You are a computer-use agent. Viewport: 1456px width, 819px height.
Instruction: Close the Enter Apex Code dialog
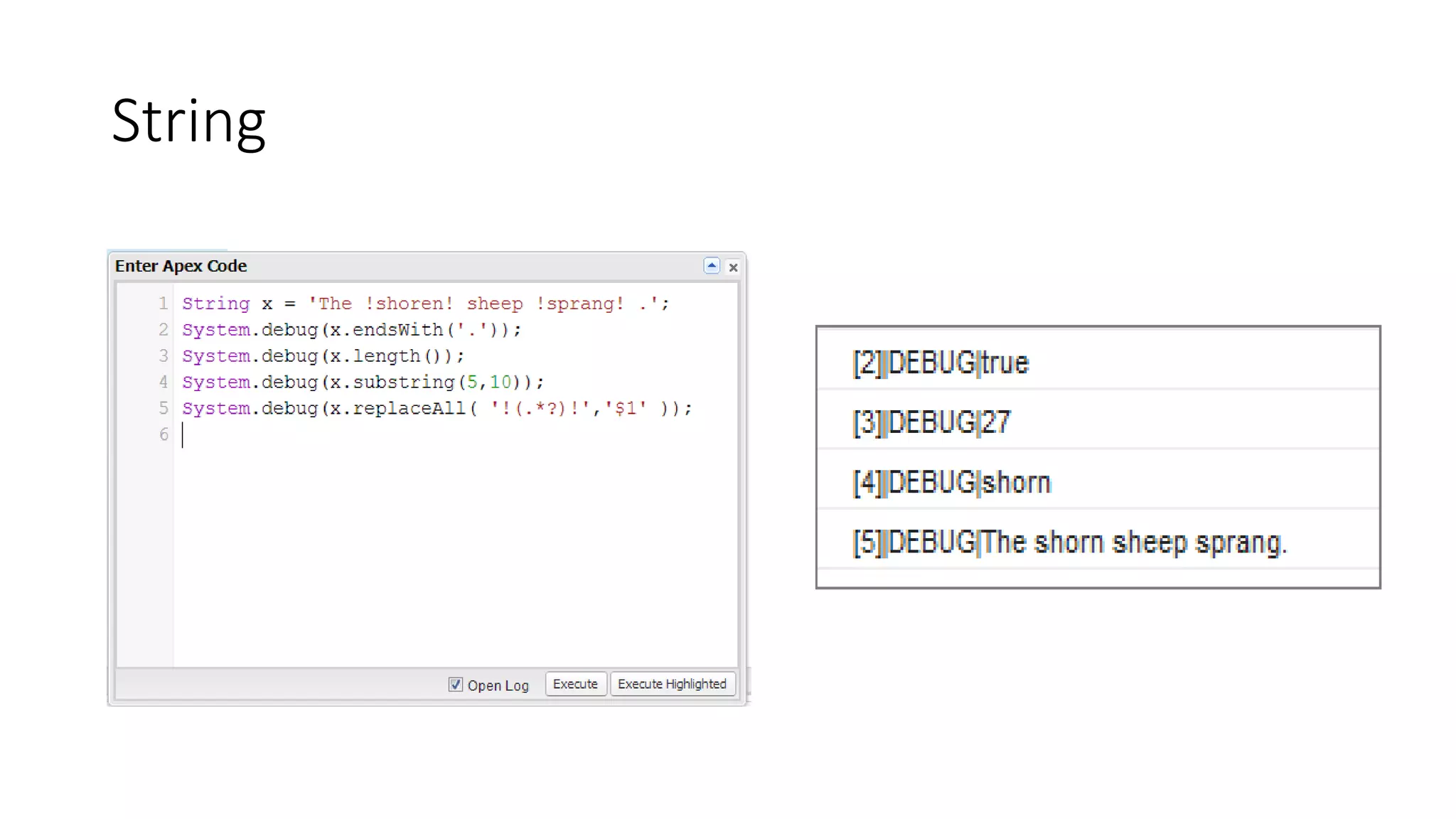pyautogui.click(x=733, y=267)
